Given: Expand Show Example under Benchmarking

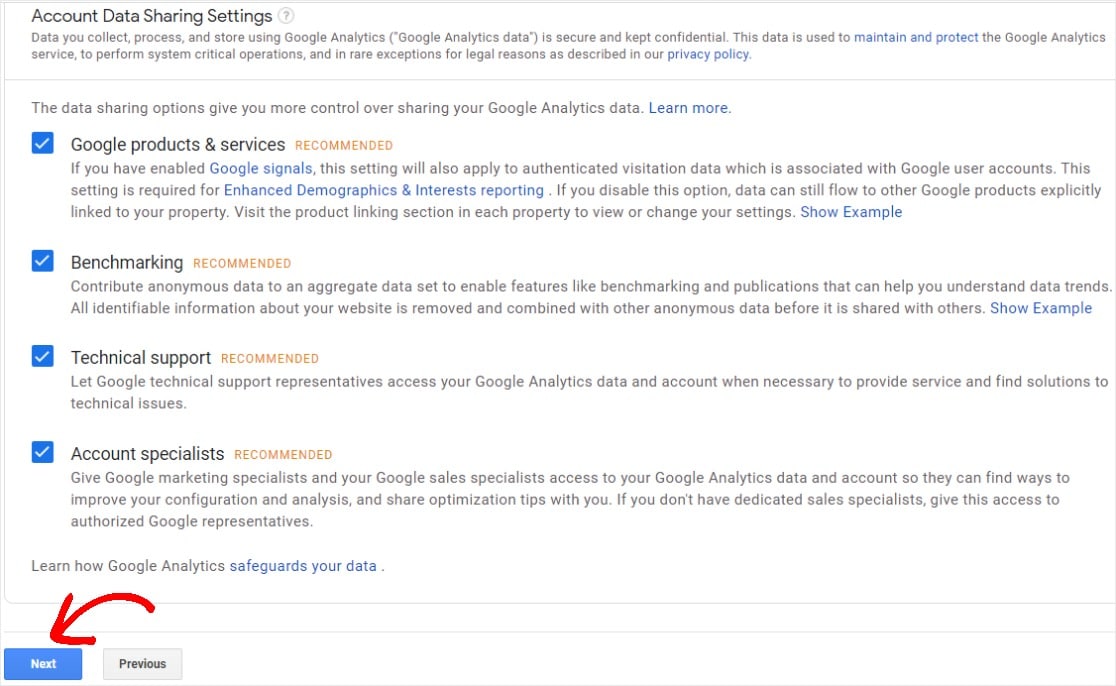Looking at the screenshot, I should click(x=1041, y=308).
